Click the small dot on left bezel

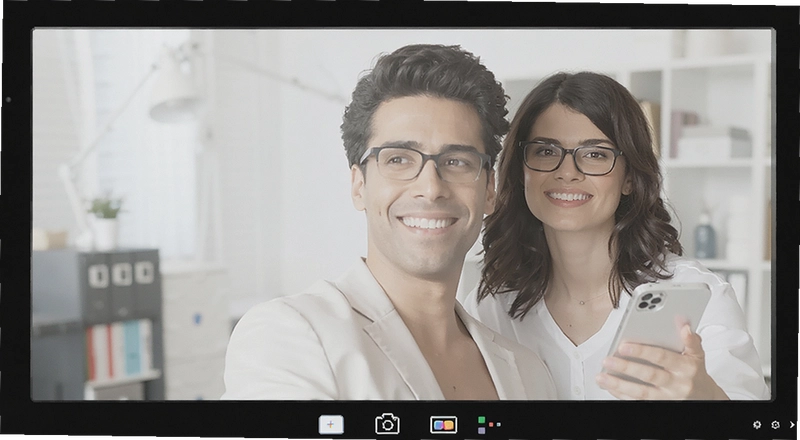(8, 100)
